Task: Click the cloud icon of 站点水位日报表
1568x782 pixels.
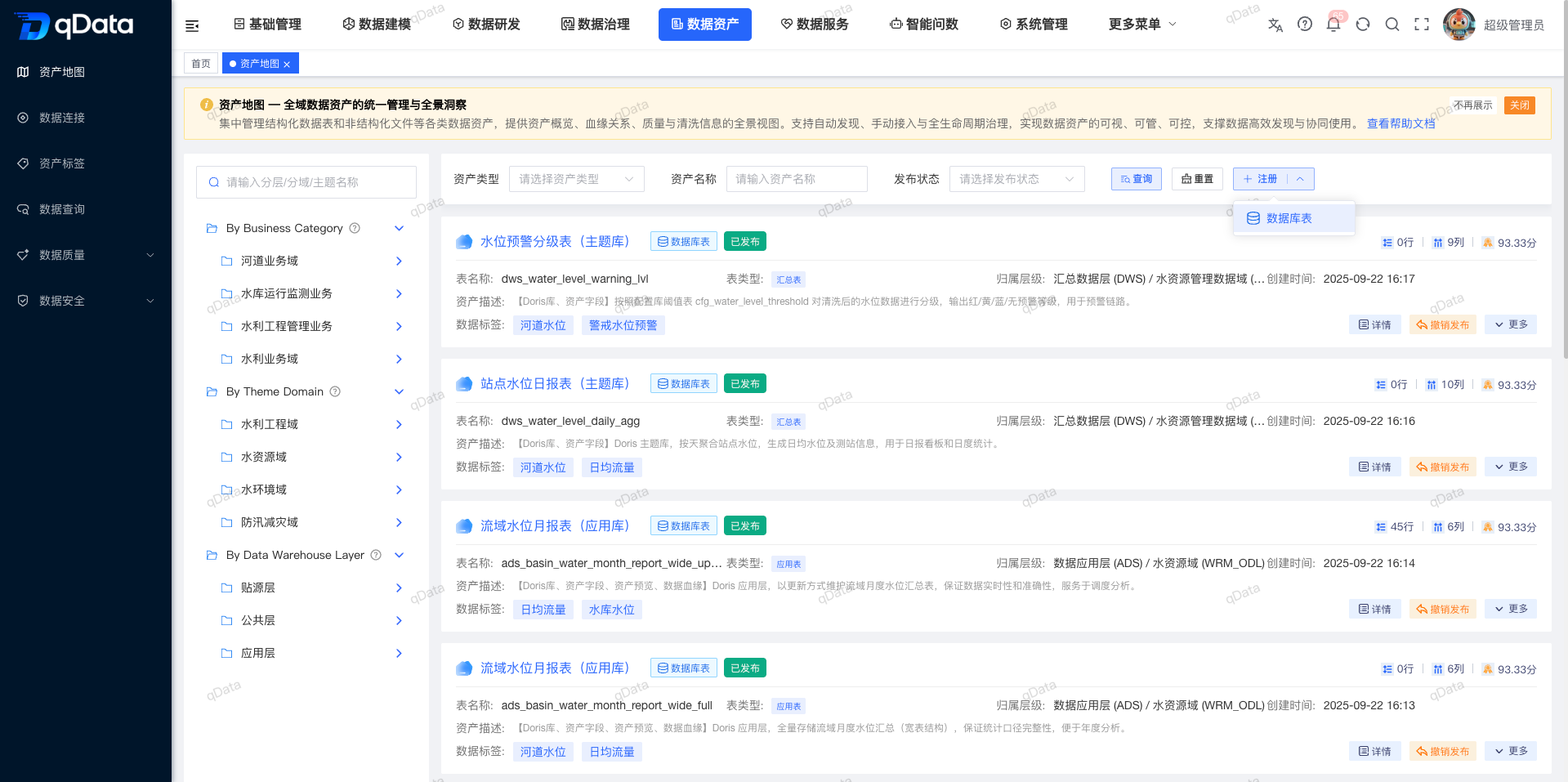Action: click(x=464, y=384)
